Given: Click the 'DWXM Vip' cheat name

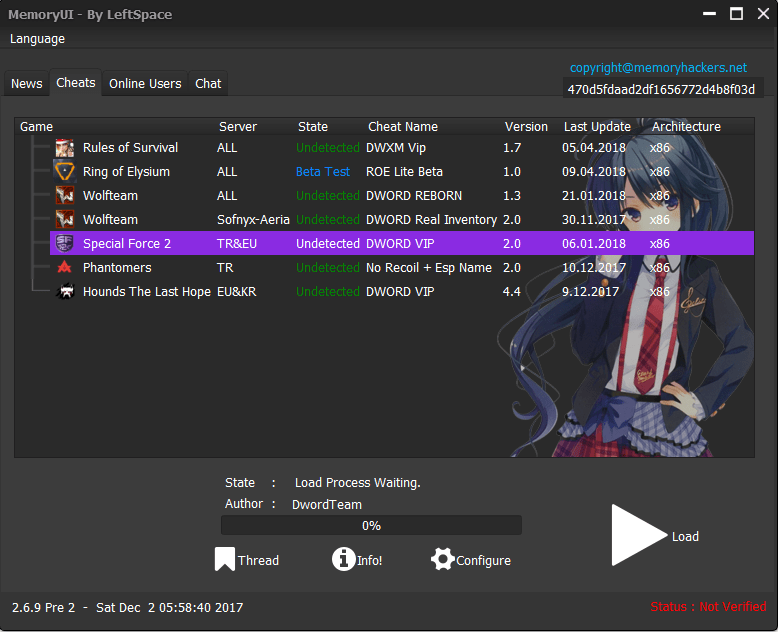Looking at the screenshot, I should pyautogui.click(x=395, y=148).
